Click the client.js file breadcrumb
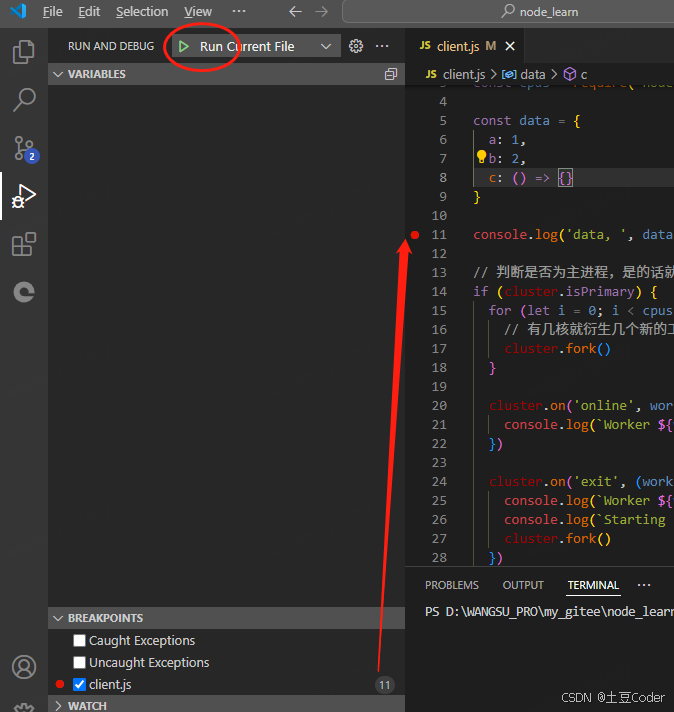Image resolution: width=674 pixels, height=712 pixels. (456, 74)
